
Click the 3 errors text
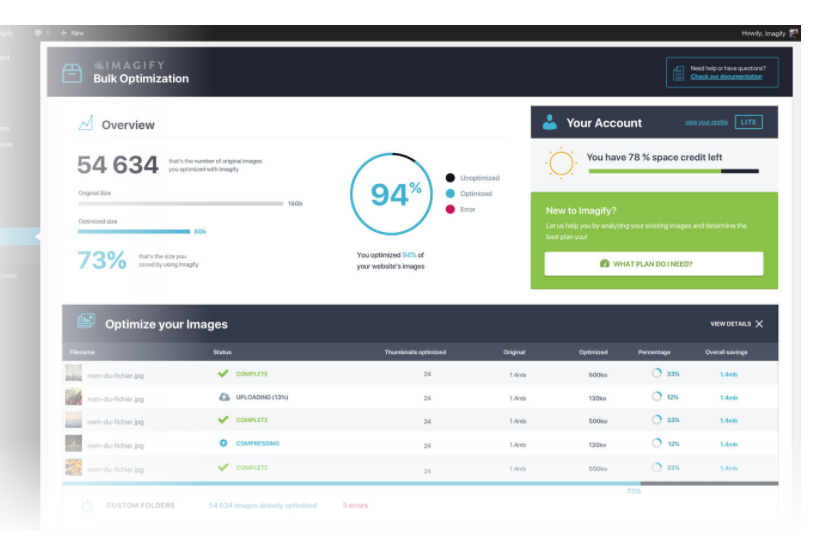pos(355,505)
